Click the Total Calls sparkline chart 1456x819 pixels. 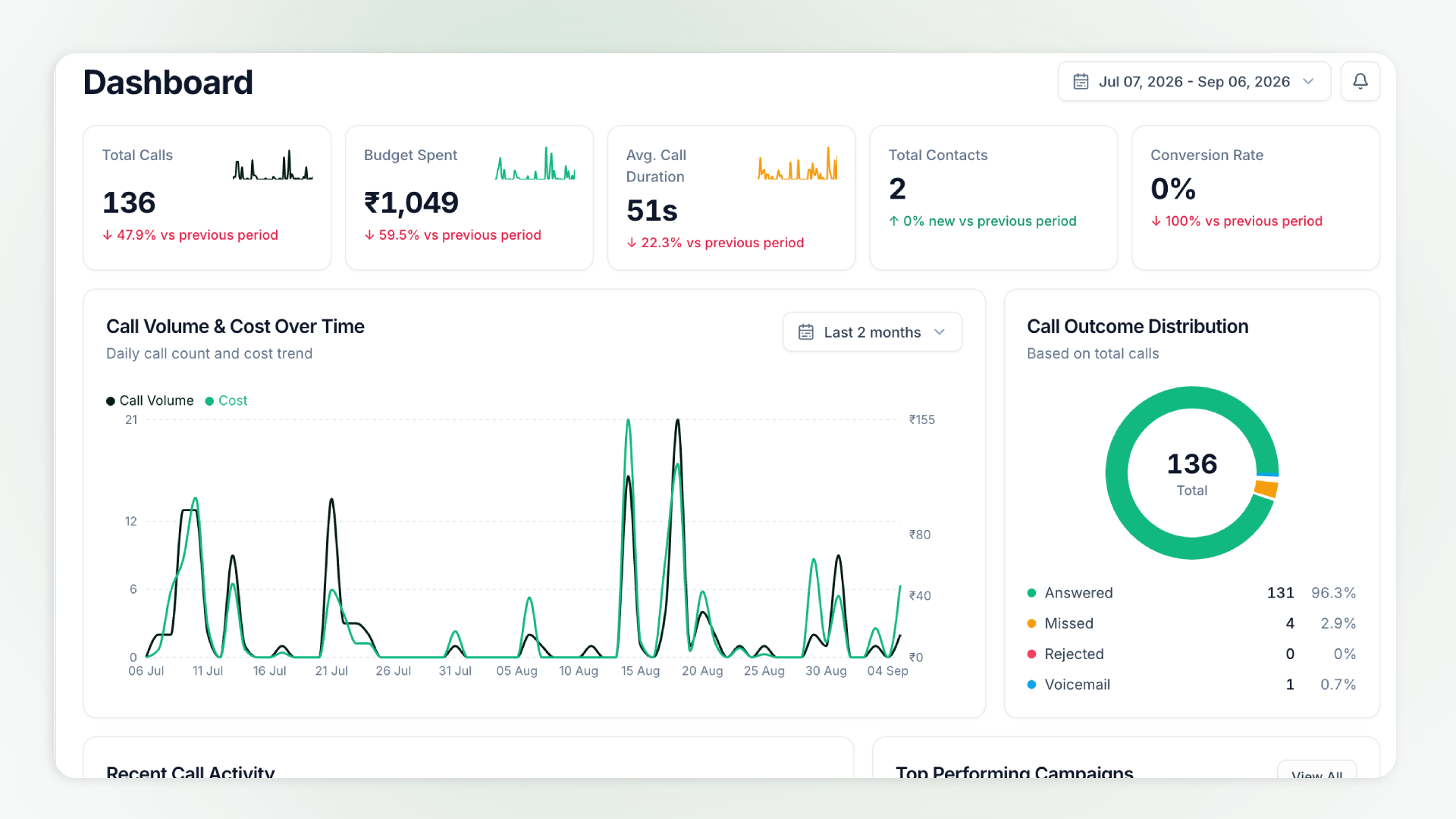[273, 165]
